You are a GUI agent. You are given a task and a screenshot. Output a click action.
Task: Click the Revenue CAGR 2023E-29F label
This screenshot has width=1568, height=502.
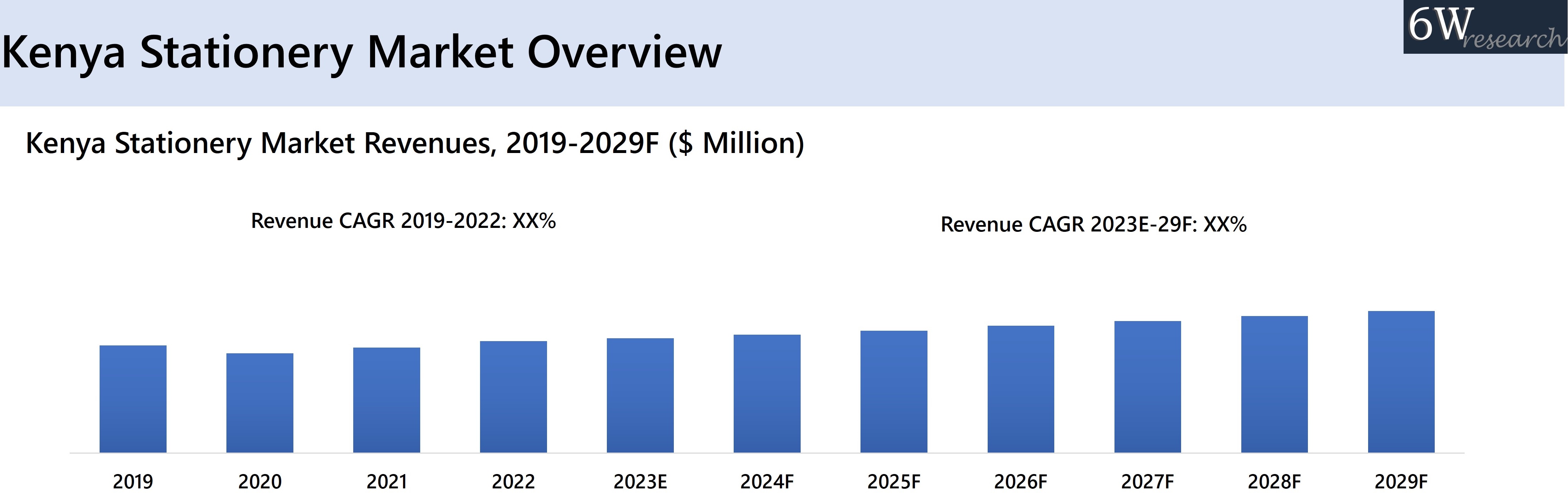[1093, 225]
